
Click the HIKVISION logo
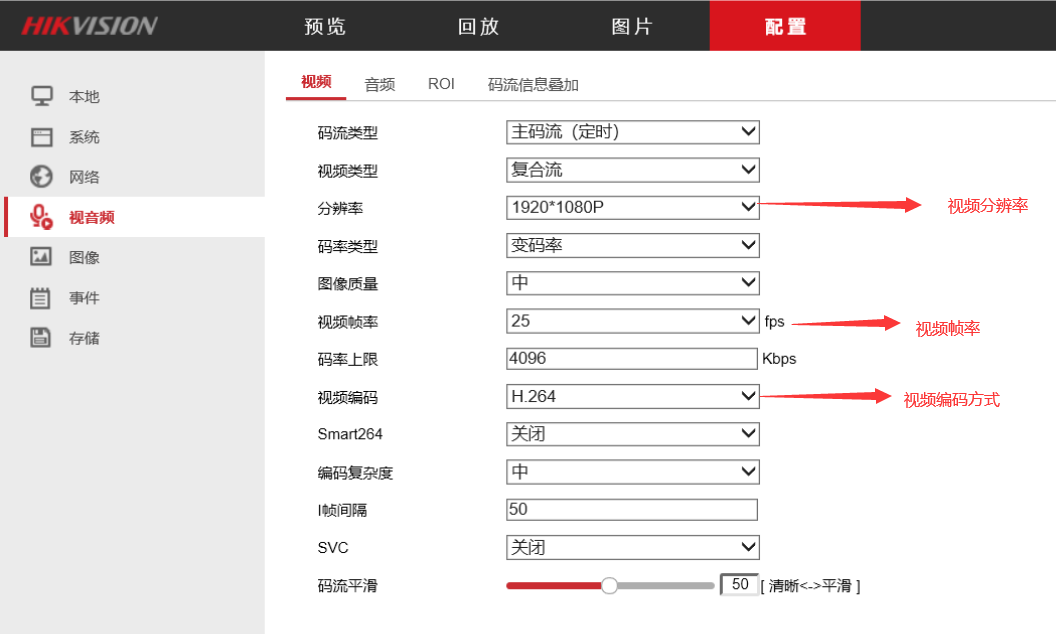[x=90, y=26]
